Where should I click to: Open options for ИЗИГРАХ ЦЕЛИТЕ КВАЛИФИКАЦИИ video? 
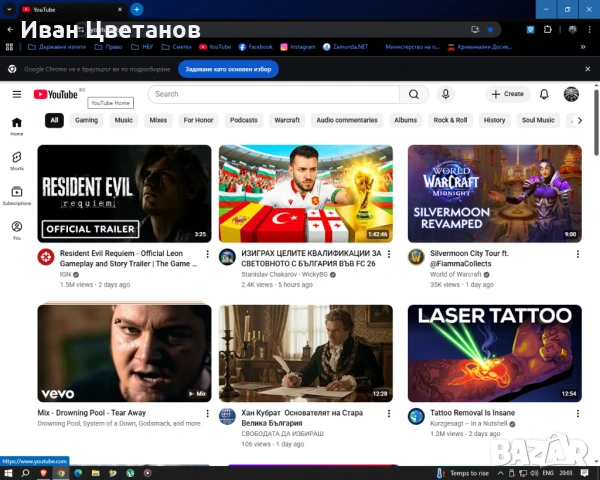click(x=389, y=254)
